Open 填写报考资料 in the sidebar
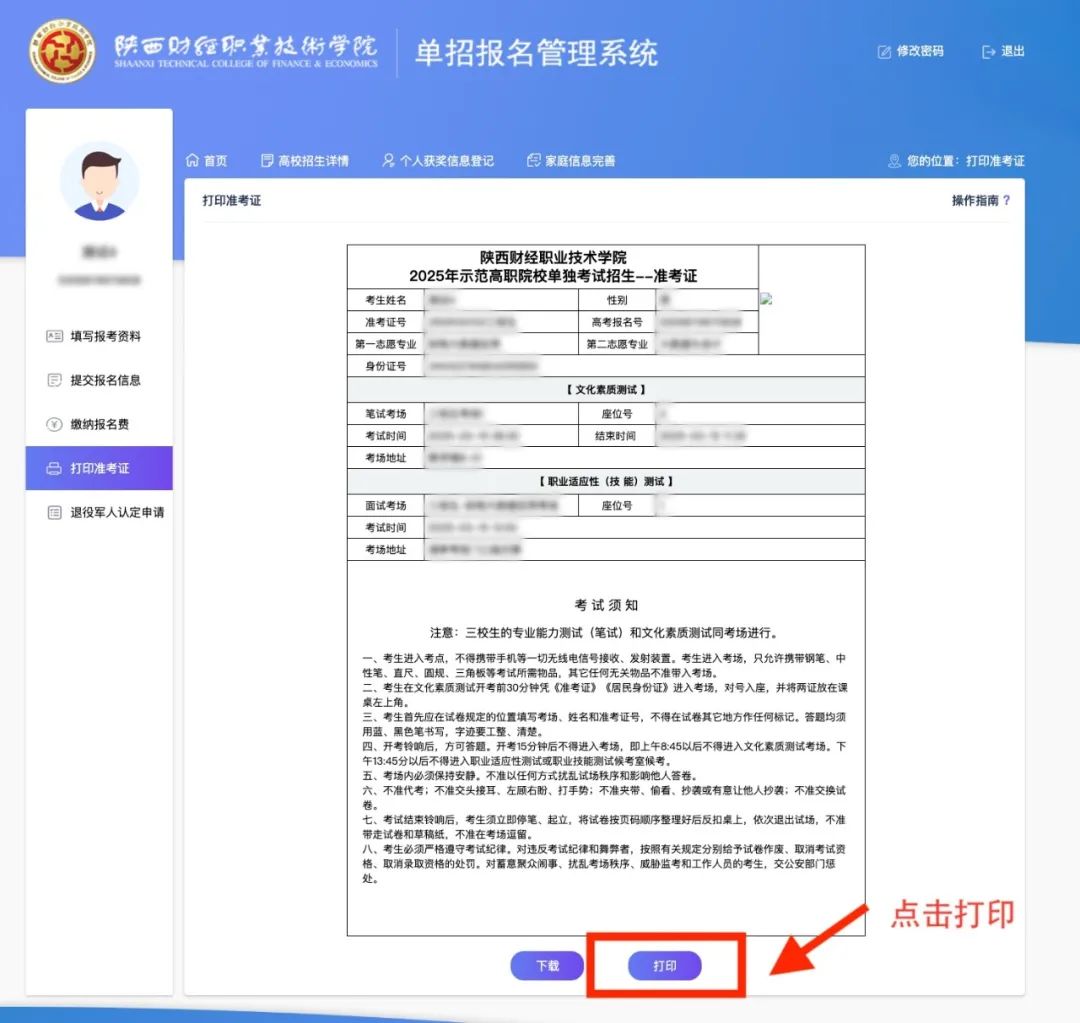 105,336
